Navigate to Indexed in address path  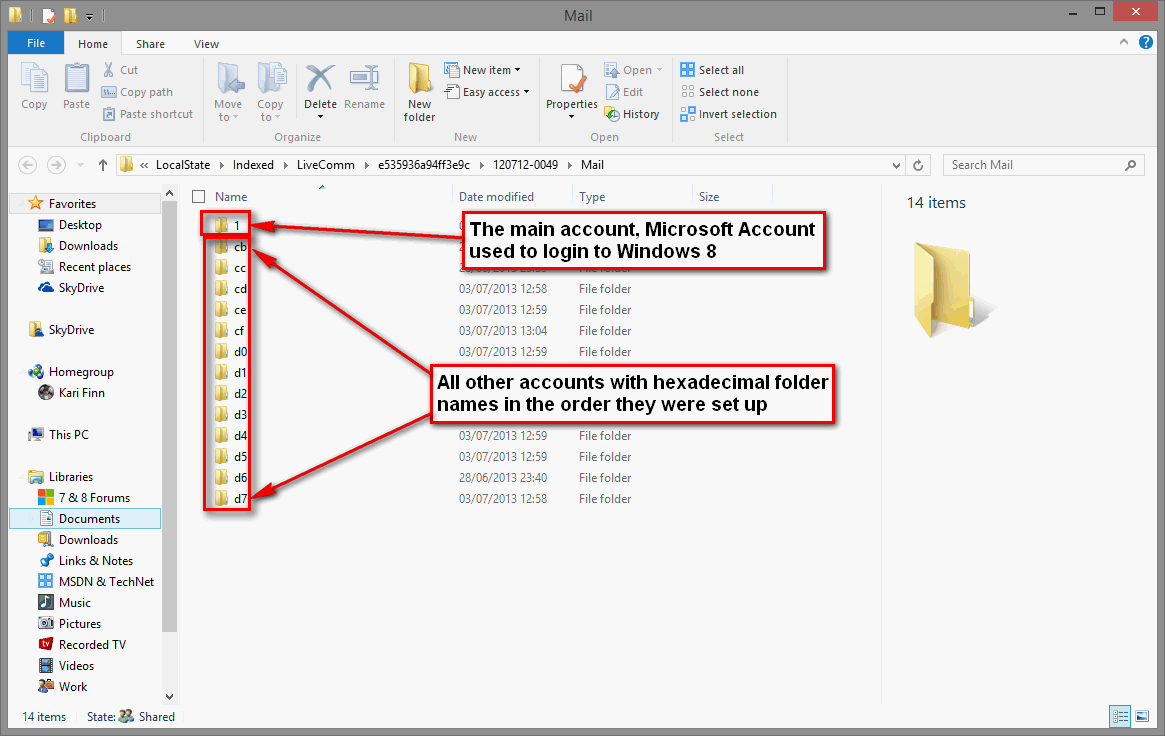[253, 165]
